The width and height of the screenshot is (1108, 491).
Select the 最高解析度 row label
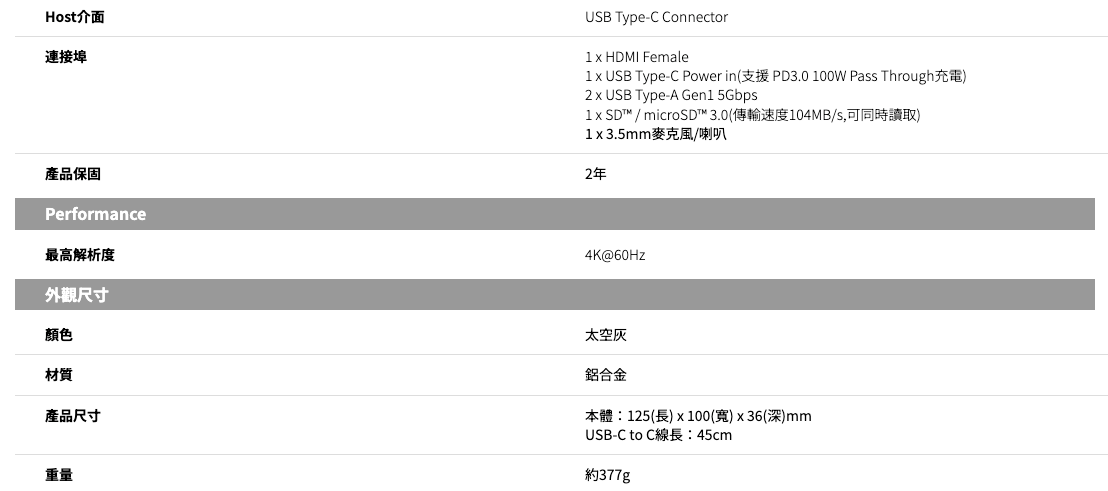80,255
